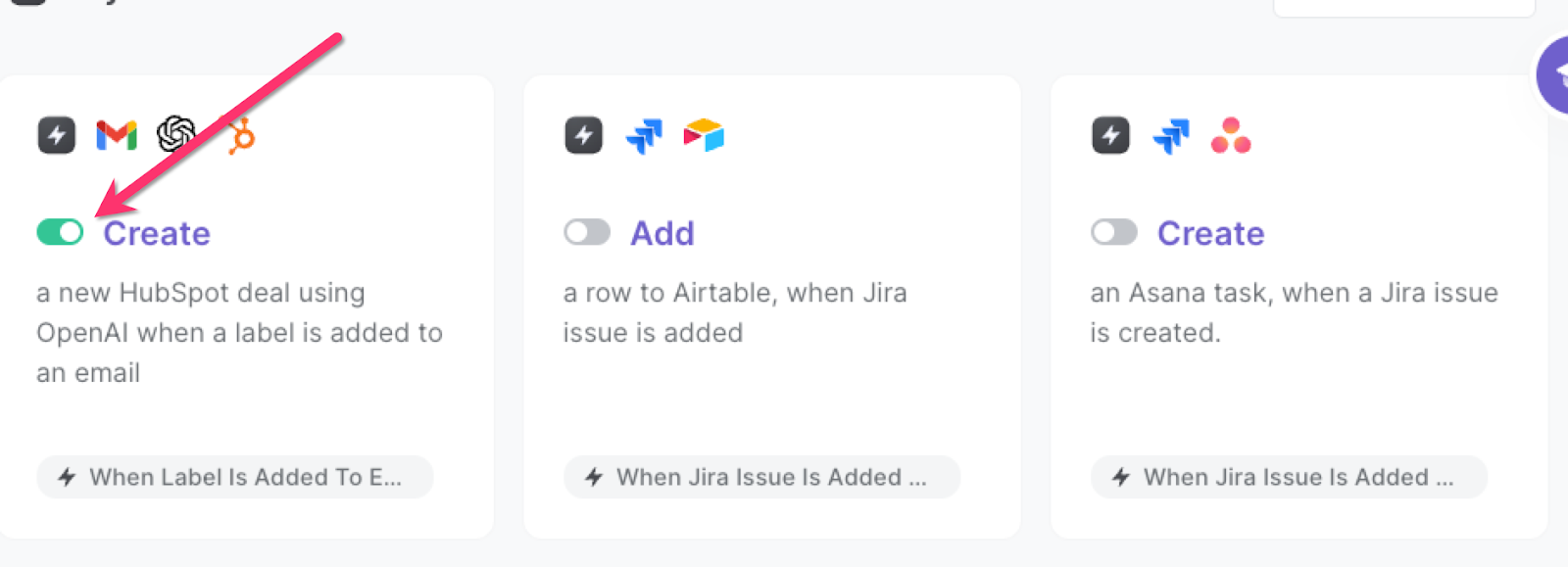This screenshot has width=1568, height=567.
Task: Select the OpenAI icon on the first template
Action: coord(174,135)
